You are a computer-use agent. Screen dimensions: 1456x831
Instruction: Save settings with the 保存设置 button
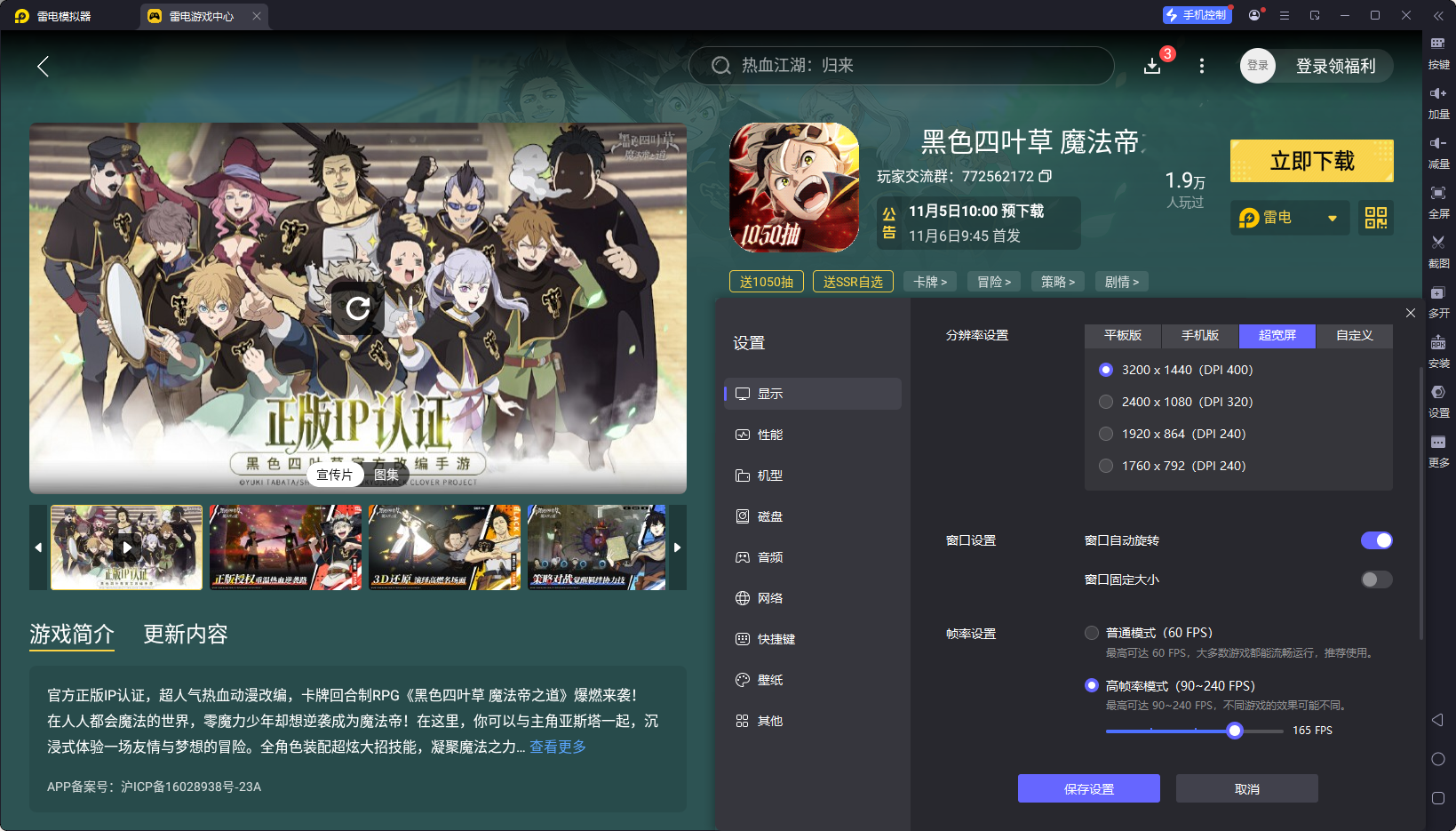click(x=1088, y=788)
